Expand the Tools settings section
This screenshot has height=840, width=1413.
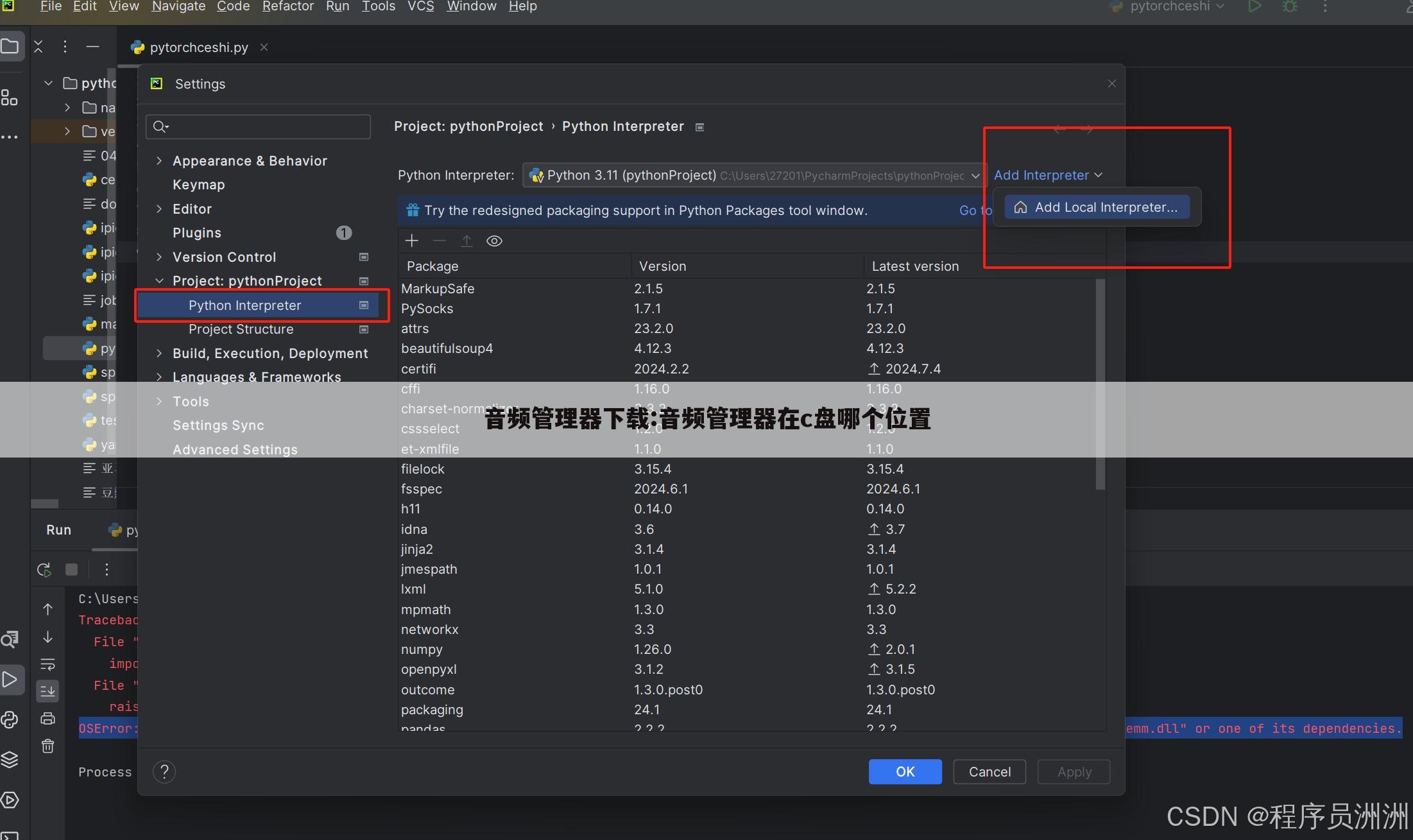click(159, 401)
